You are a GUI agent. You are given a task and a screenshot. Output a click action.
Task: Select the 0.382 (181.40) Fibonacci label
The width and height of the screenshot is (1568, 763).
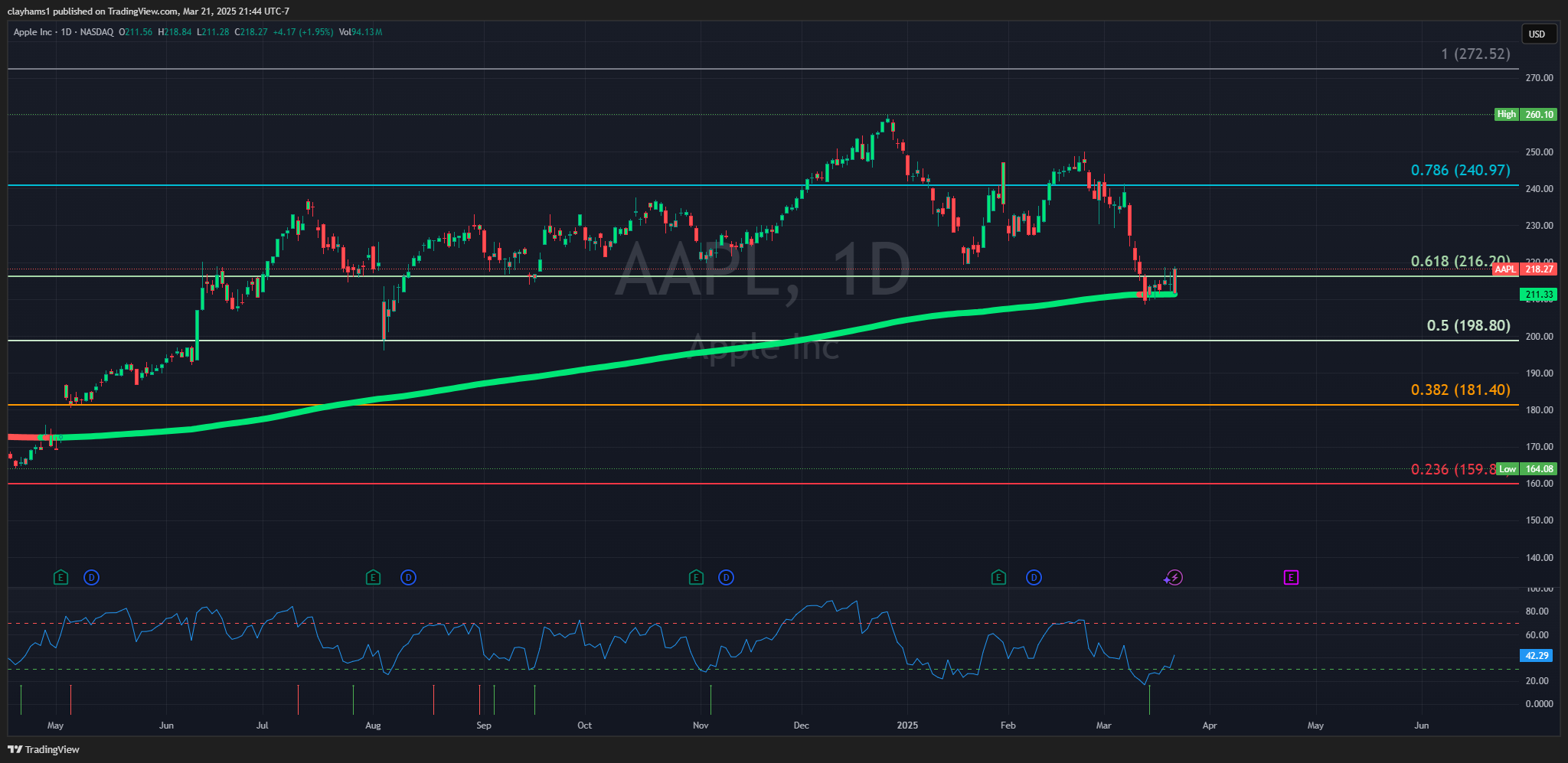coord(1461,390)
